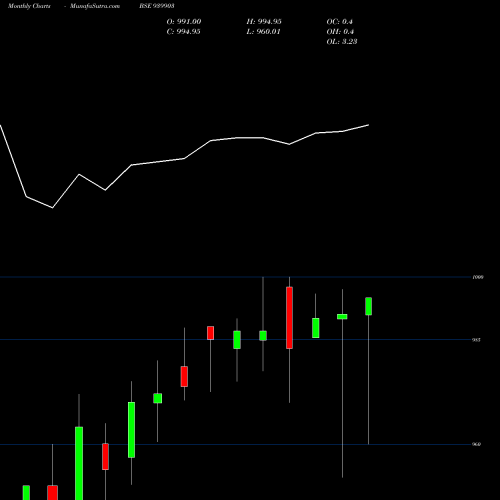Select the 'O: 991.00' open value

pyautogui.click(x=184, y=22)
